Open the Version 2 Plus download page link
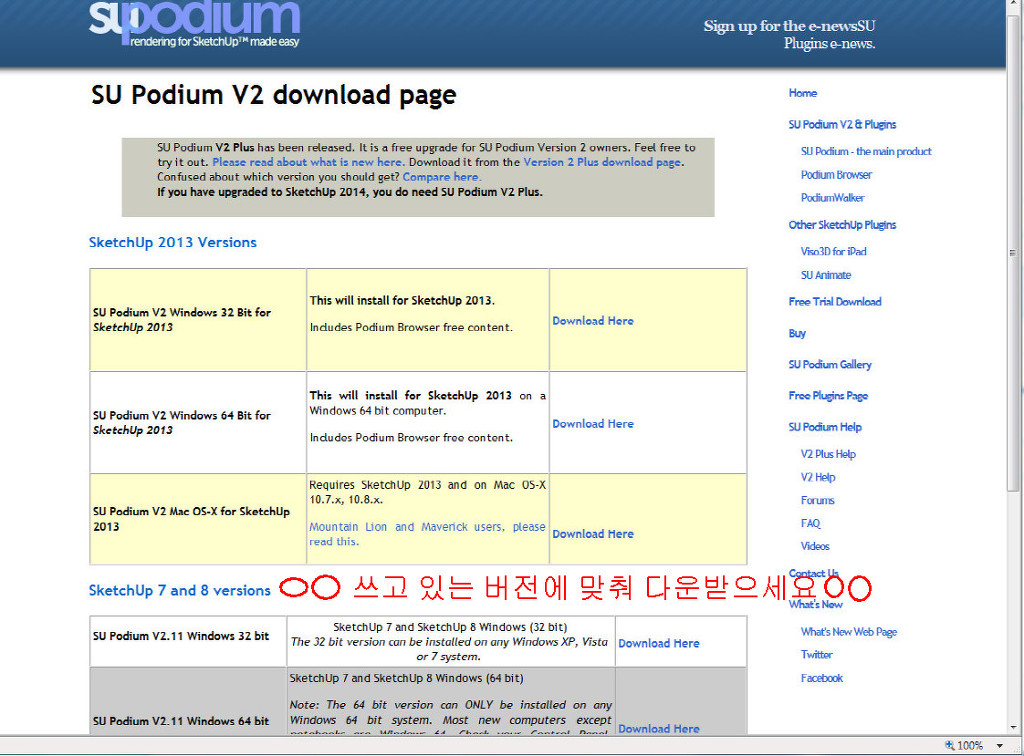 (602, 162)
